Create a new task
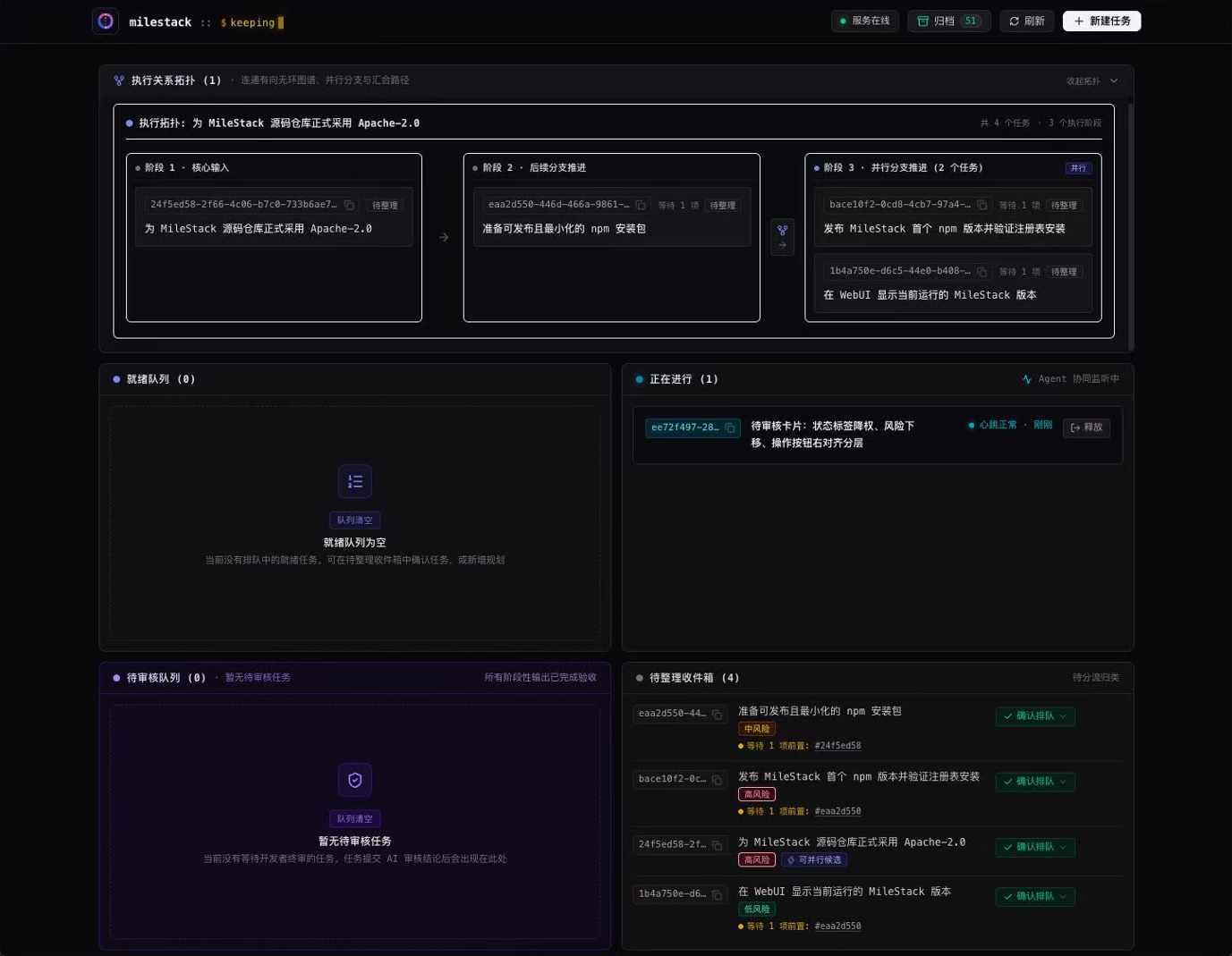Viewport: 1232px width, 956px height. pyautogui.click(x=1101, y=21)
